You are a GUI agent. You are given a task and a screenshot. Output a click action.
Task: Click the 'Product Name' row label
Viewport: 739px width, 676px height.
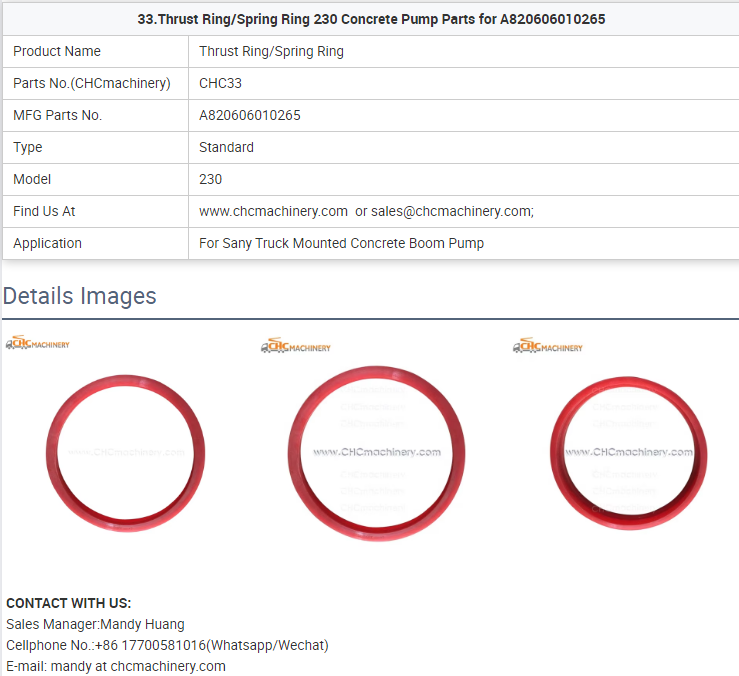pyautogui.click(x=57, y=51)
